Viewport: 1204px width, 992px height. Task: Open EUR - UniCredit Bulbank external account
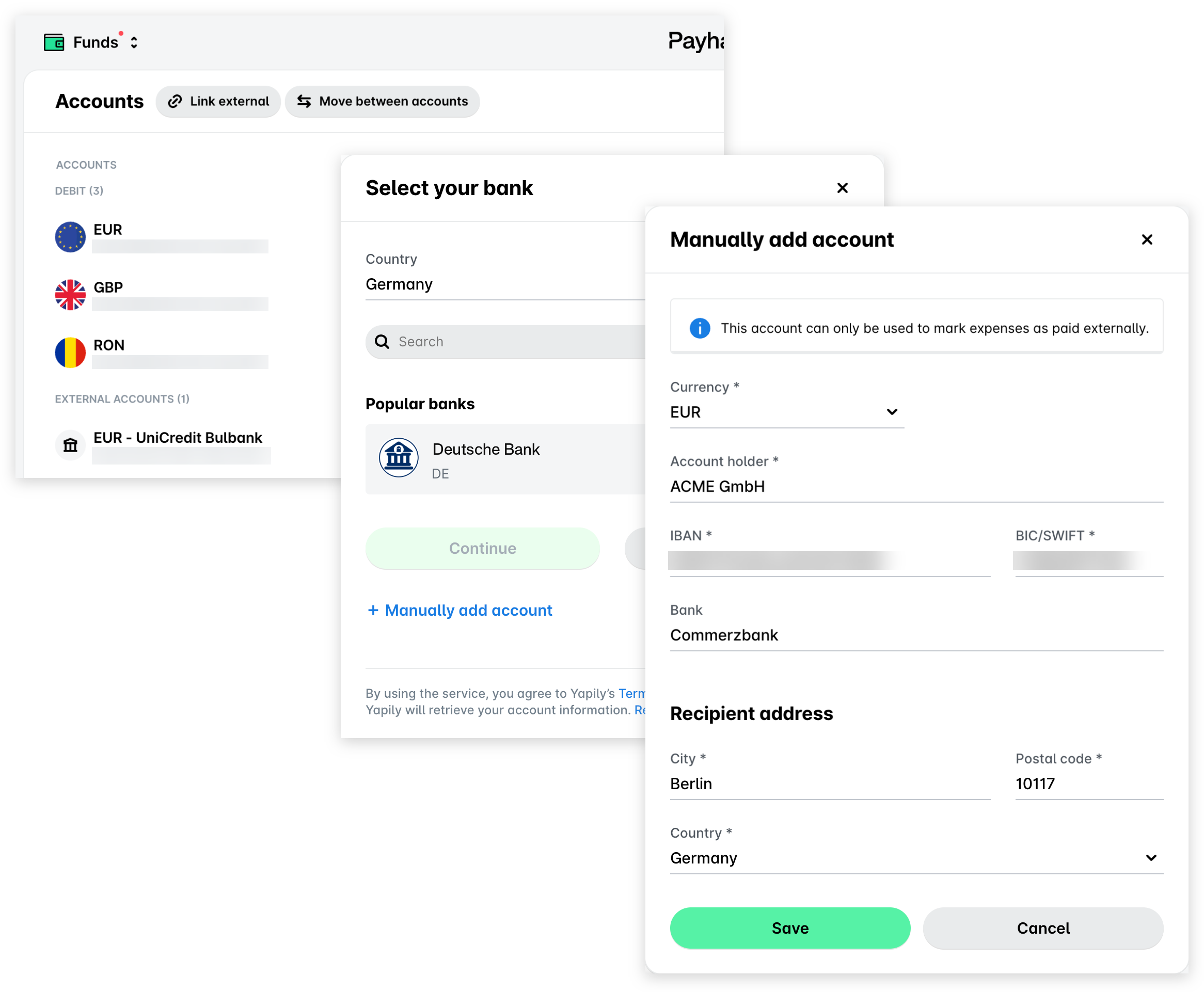tap(163, 445)
